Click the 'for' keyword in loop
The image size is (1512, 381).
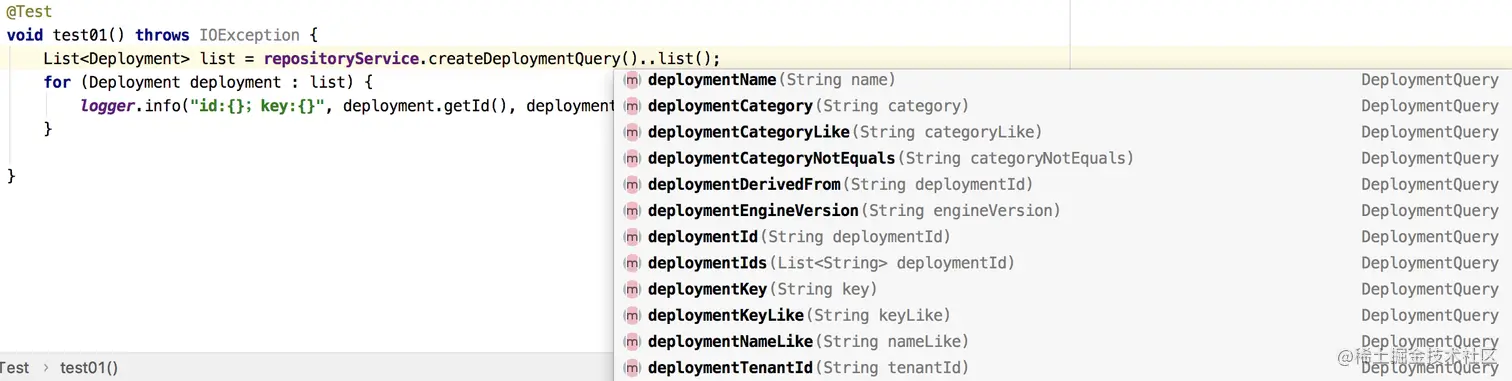click(57, 82)
